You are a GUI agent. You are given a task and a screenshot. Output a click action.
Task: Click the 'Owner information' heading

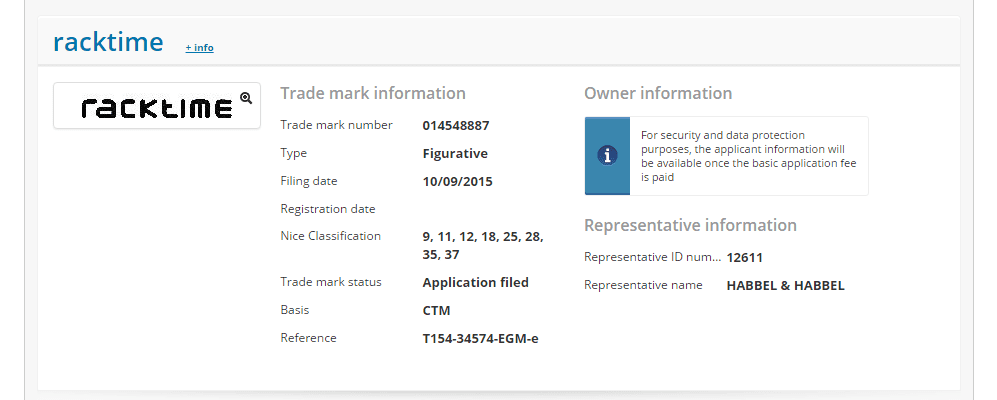658,93
